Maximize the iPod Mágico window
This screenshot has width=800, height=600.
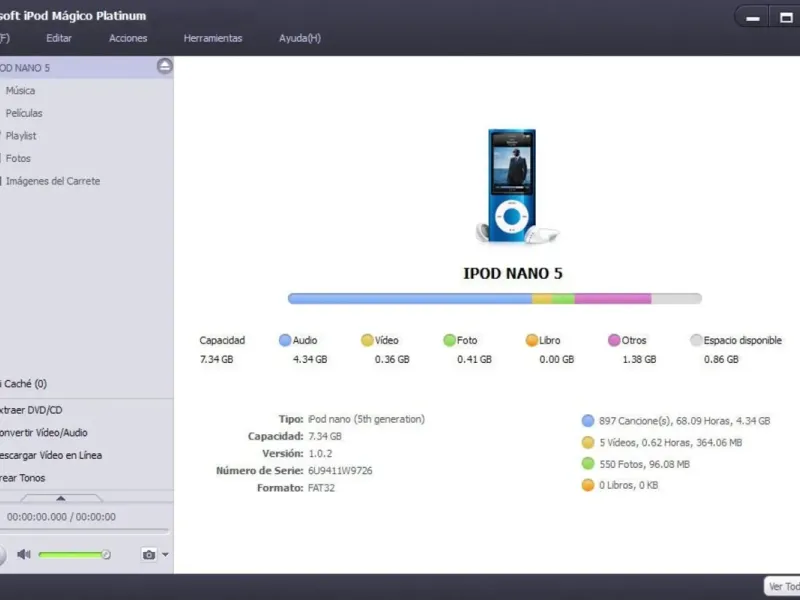click(786, 18)
